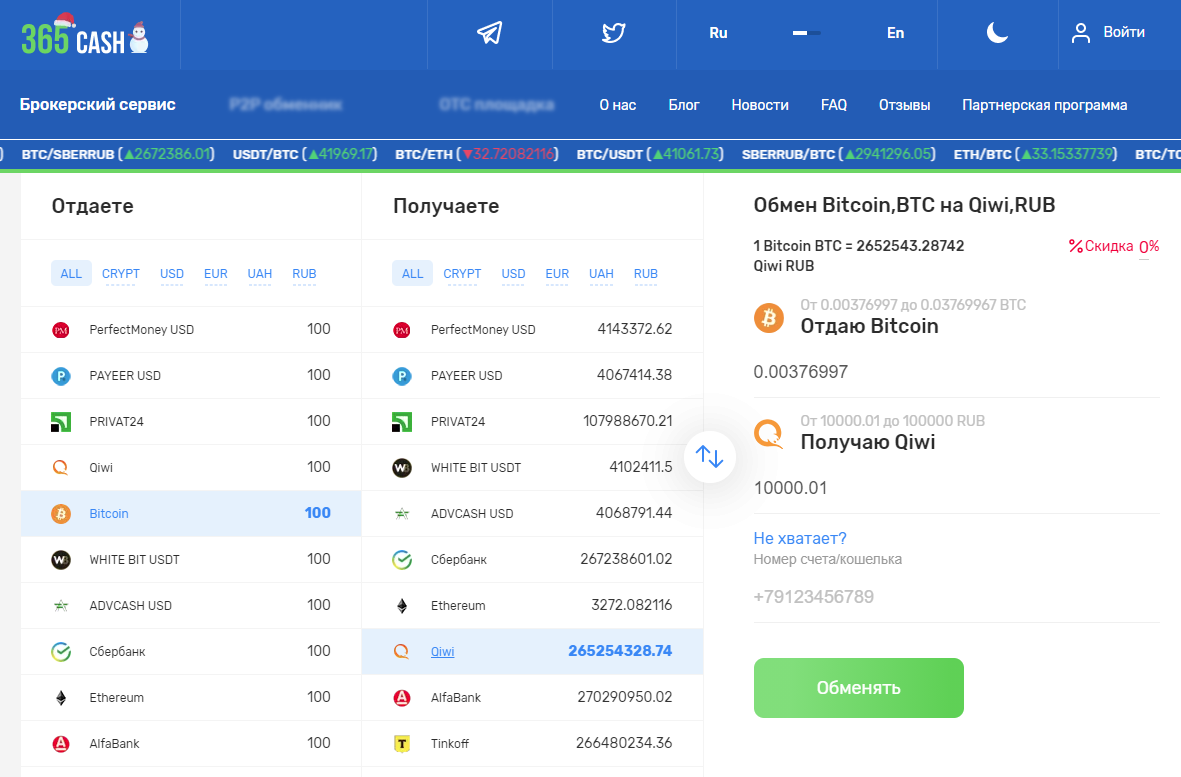This screenshot has width=1181, height=777.
Task: Filter Отдаете list by EUR
Action: (215, 273)
